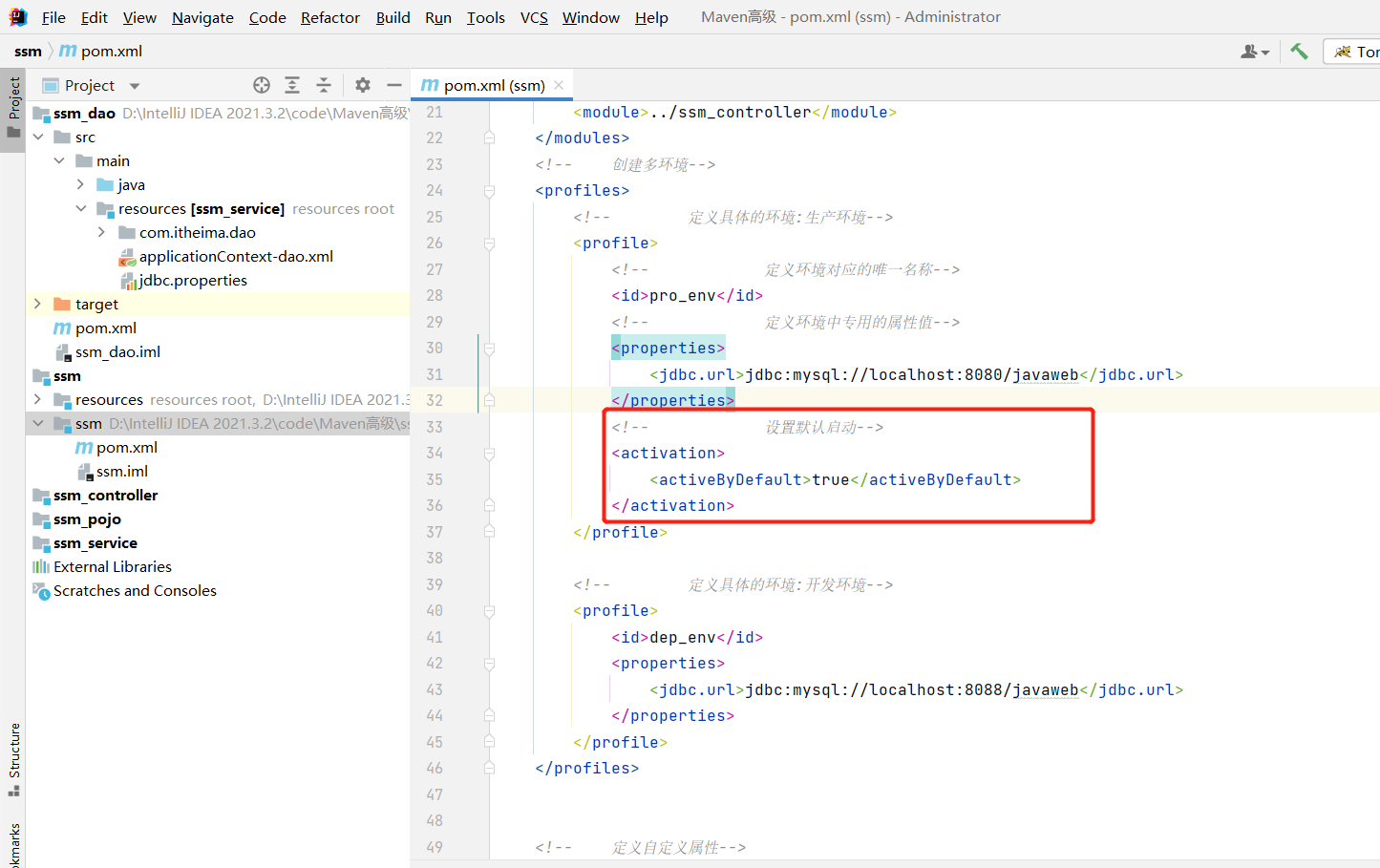Click activeByDefault true value in editor
Image resolution: width=1380 pixels, height=868 pixels.
tap(831, 480)
